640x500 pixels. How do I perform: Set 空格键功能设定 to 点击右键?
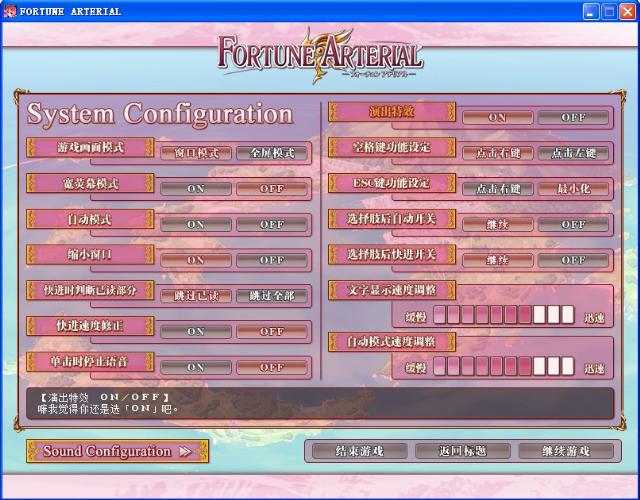pyautogui.click(x=498, y=153)
